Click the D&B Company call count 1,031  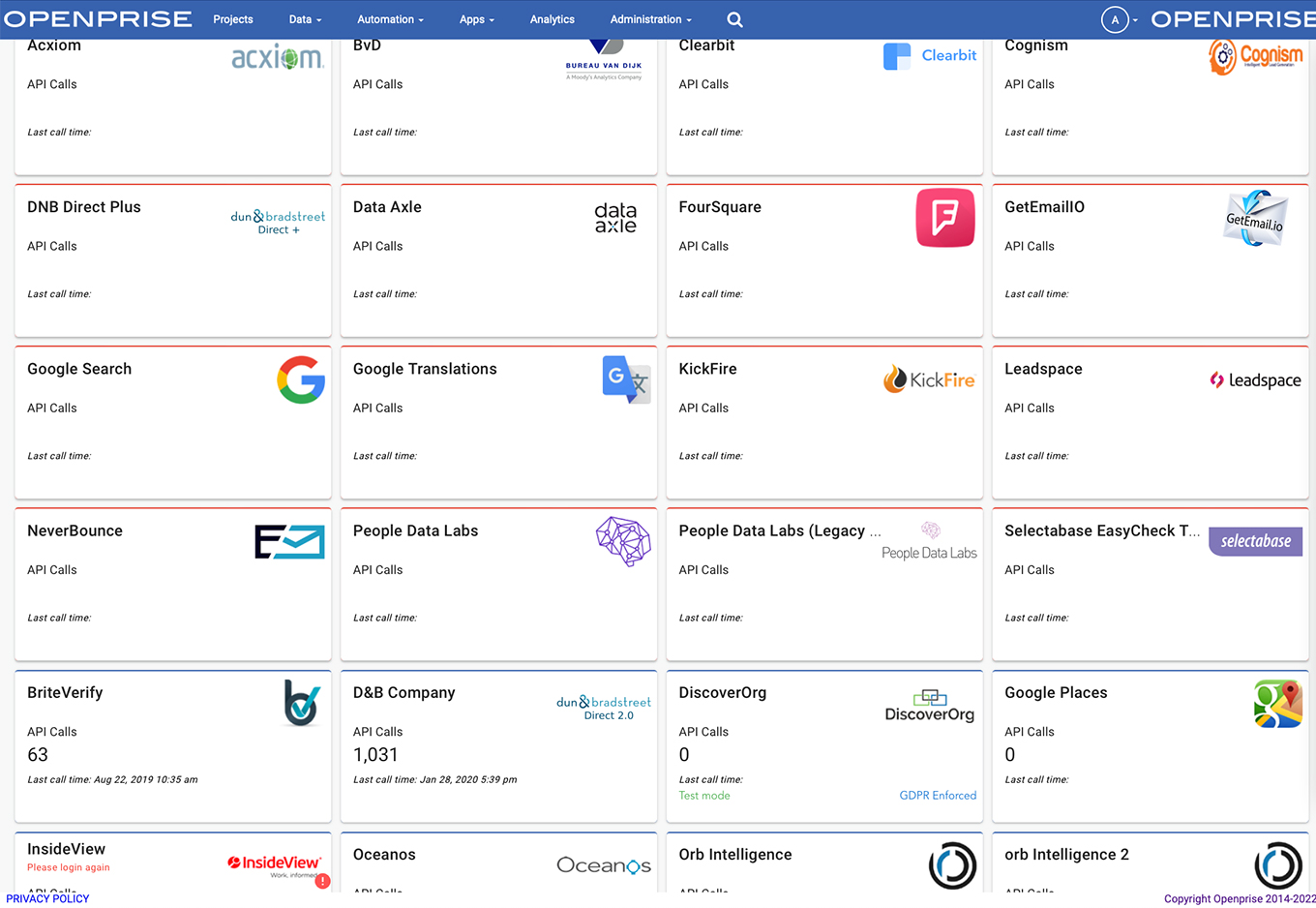point(375,755)
